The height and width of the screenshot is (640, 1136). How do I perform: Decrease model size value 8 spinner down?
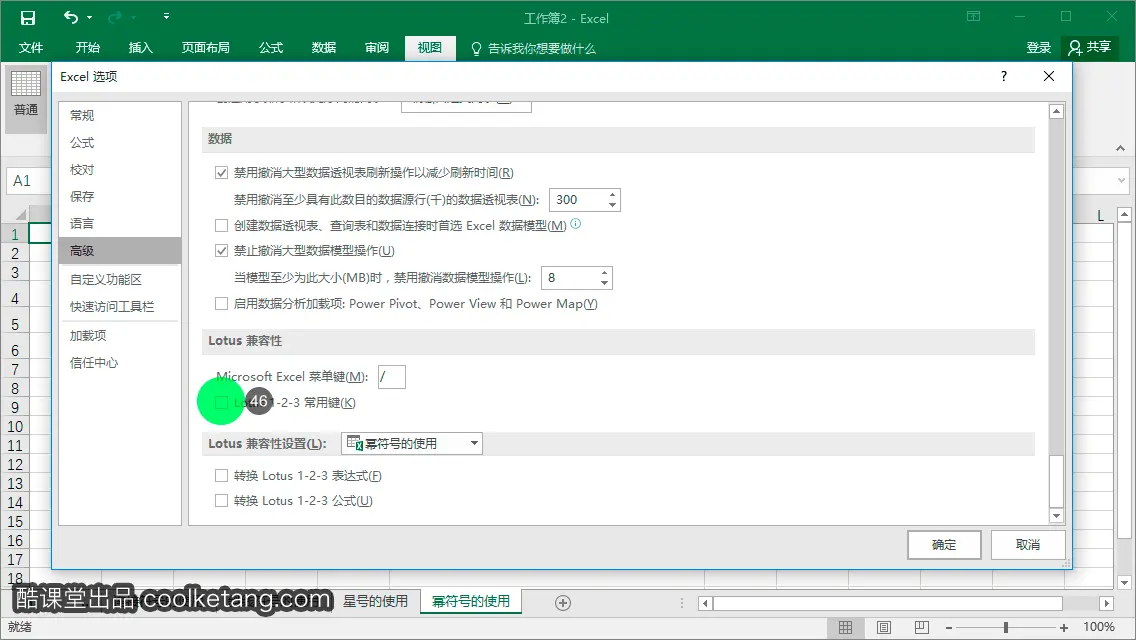point(604,283)
